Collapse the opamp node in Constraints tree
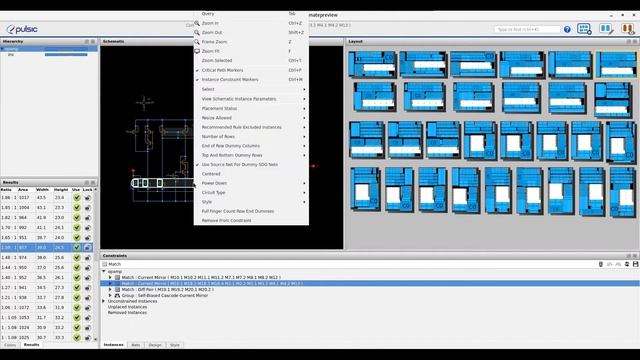Screen dimensions: 640x360 click(104, 271)
